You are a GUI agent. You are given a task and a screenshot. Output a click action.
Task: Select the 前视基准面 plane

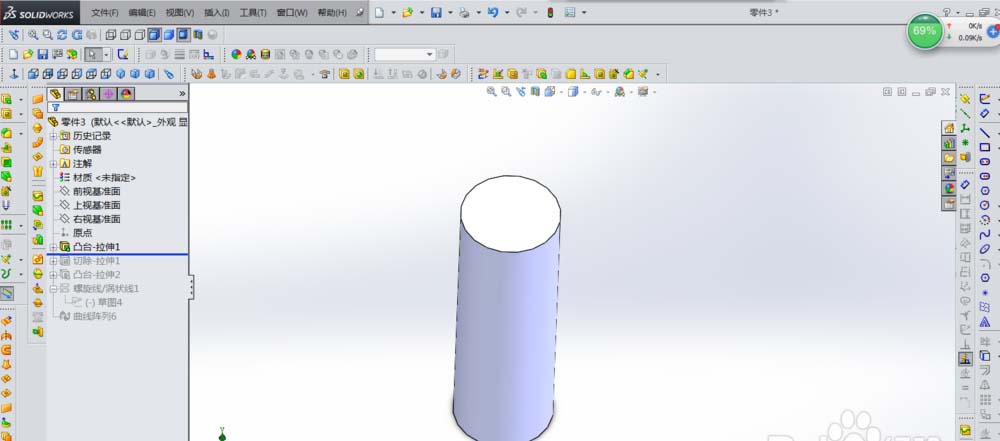(89, 191)
